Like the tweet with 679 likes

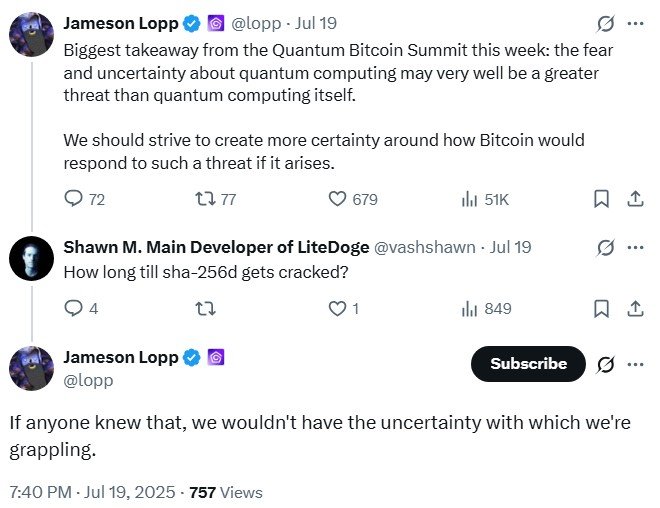(338, 199)
